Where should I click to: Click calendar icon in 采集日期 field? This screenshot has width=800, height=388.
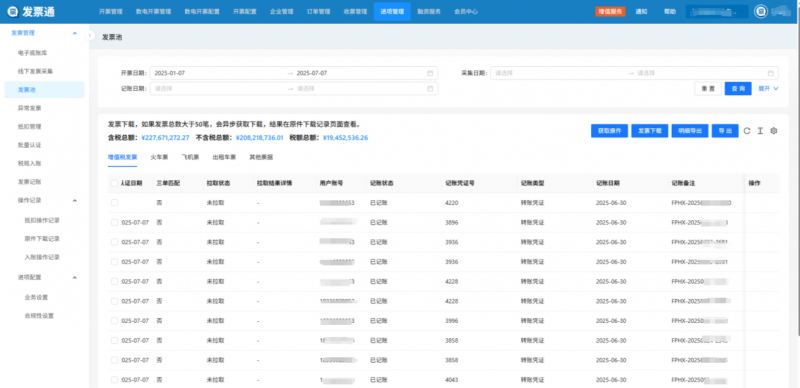click(x=771, y=73)
